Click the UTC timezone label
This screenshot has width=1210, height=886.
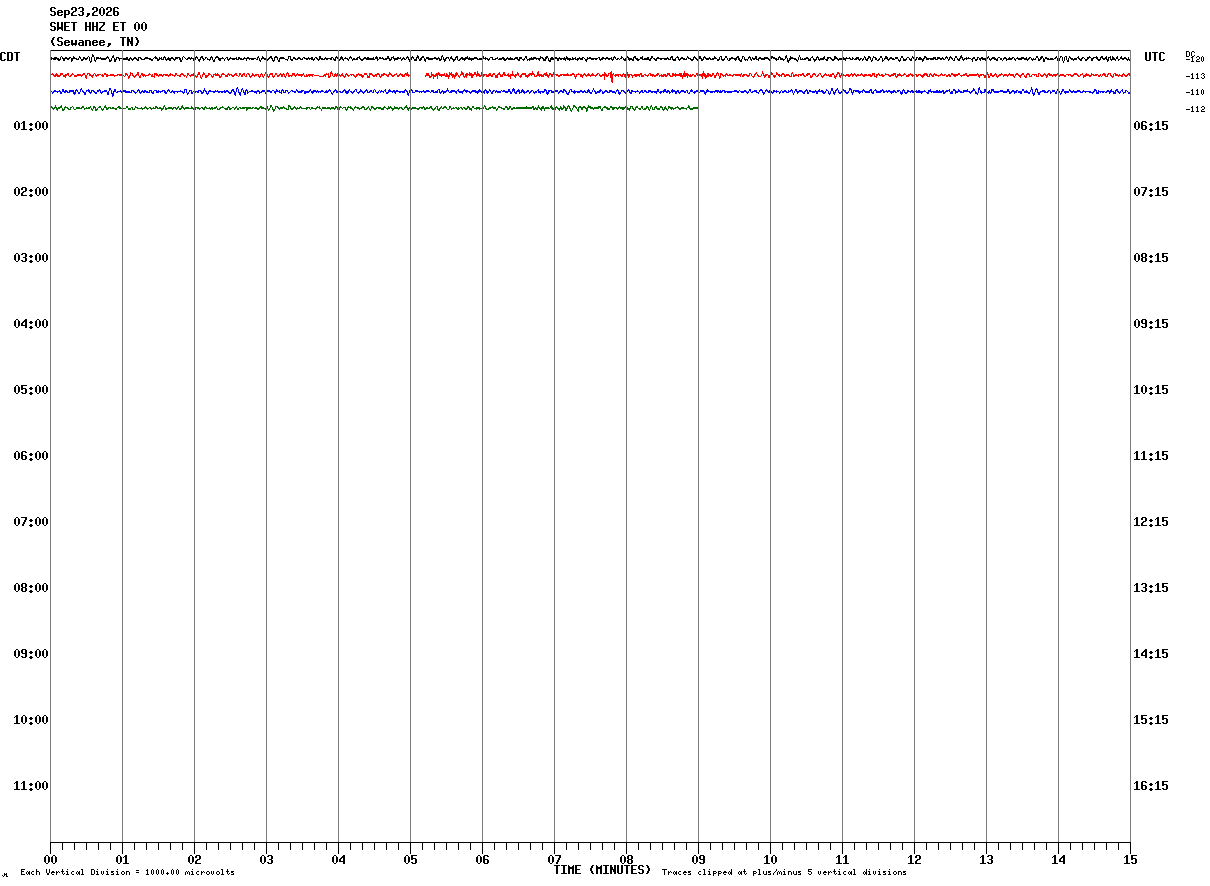pos(1155,57)
